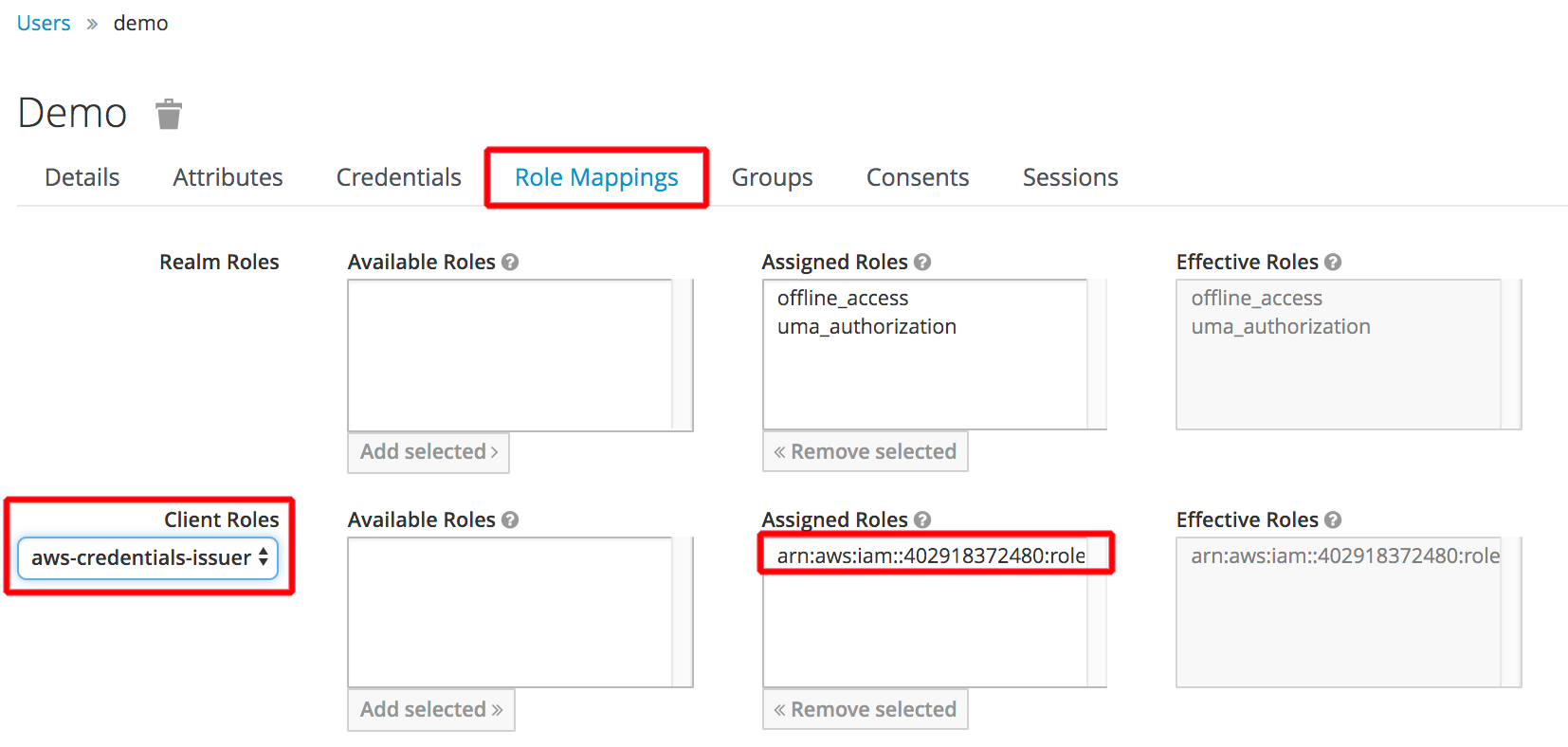Navigate to Users breadcrumb link
The width and height of the screenshot is (1568, 747).
pyautogui.click(x=44, y=23)
